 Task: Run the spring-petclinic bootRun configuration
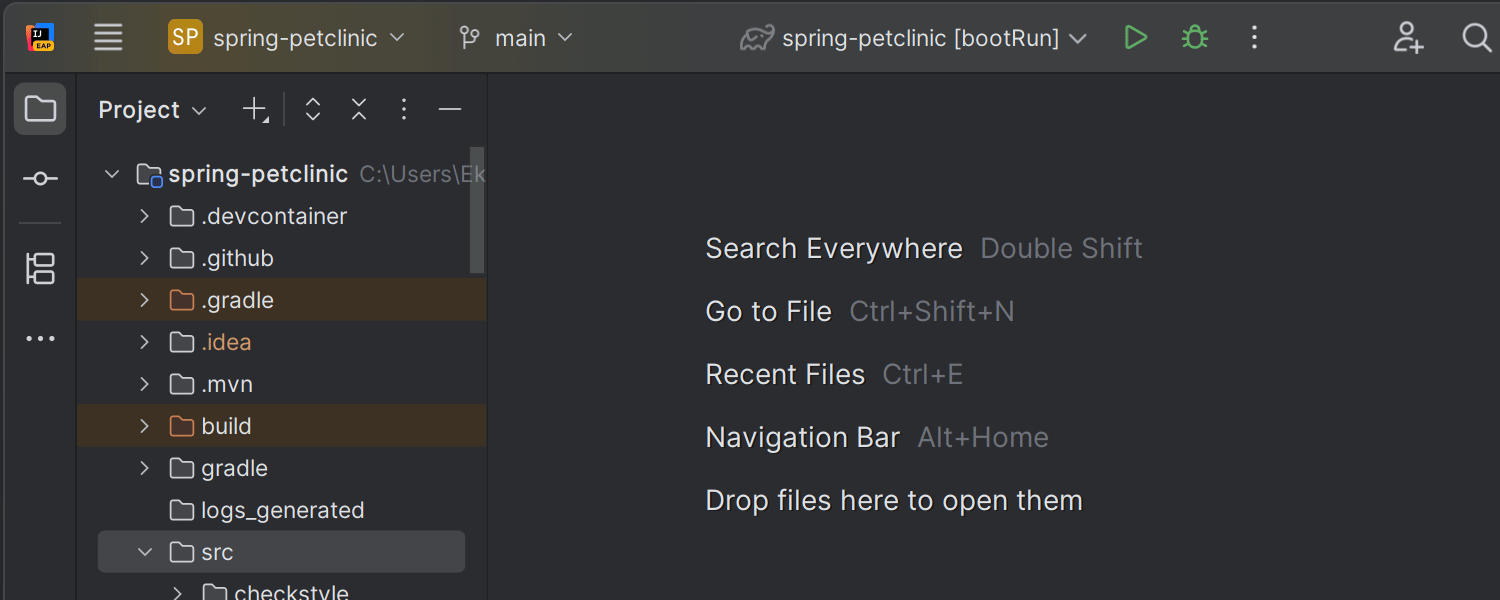pos(1136,37)
